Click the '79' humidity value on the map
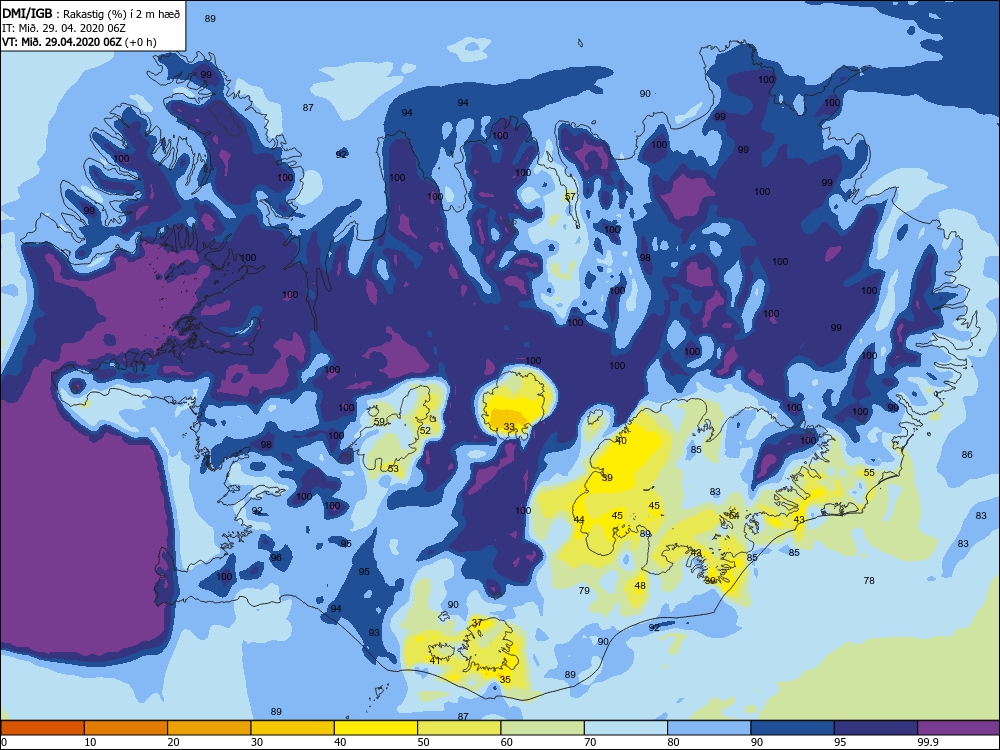1000x750 pixels. point(584,591)
